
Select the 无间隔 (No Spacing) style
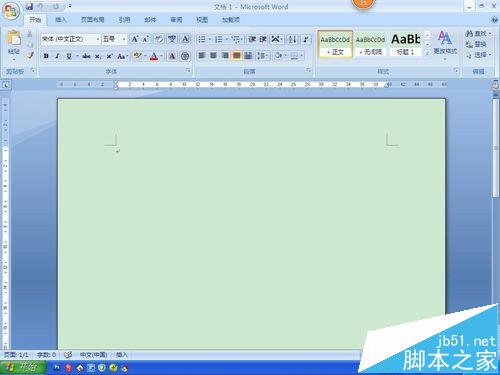click(x=370, y=44)
